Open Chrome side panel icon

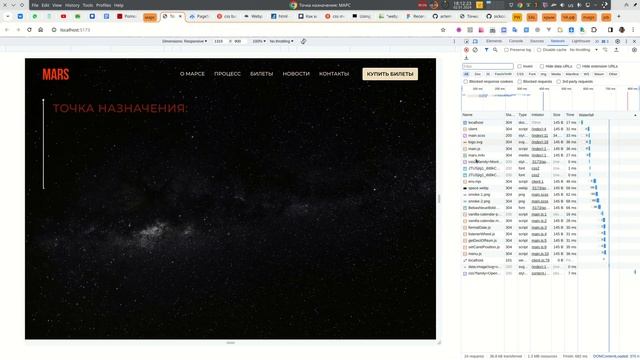tap(611, 30)
